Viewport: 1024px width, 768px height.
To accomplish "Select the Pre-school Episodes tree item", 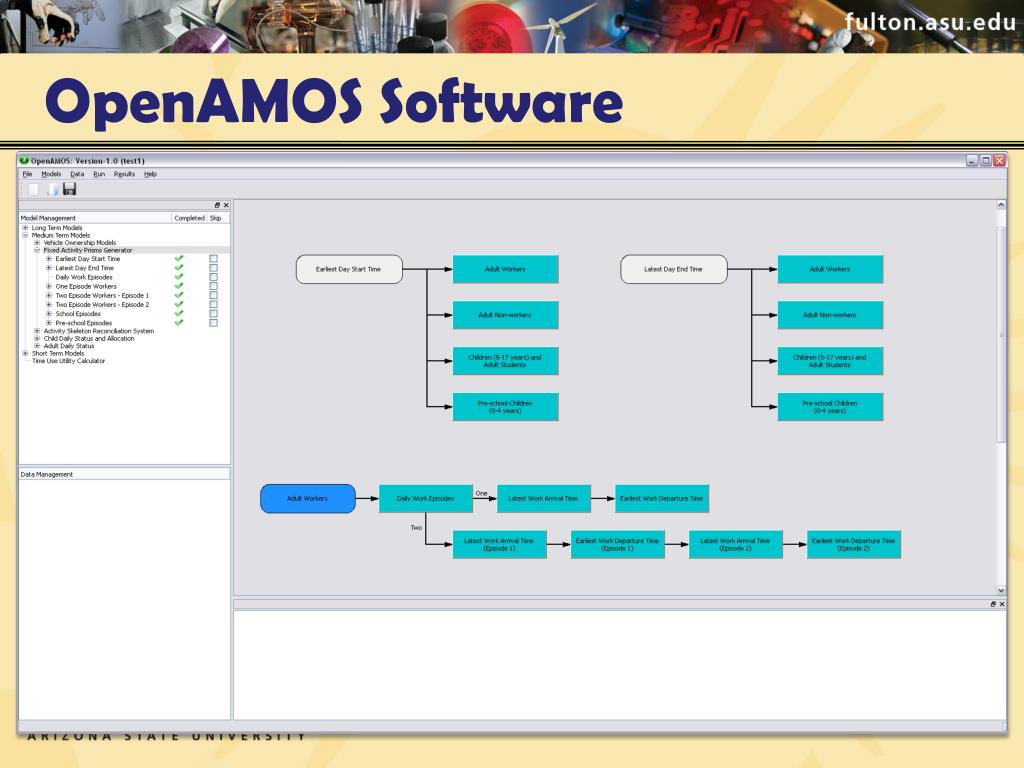I will pos(84,323).
